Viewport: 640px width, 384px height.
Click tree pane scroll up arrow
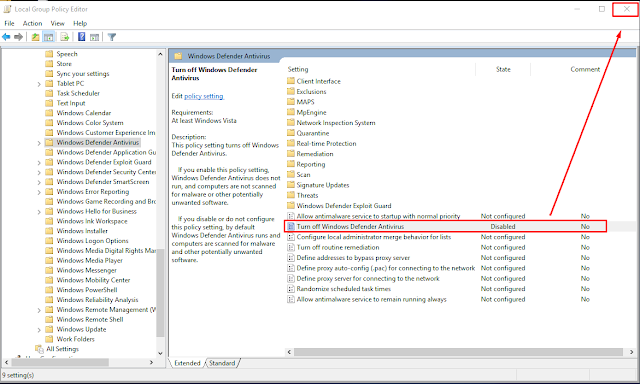point(160,54)
